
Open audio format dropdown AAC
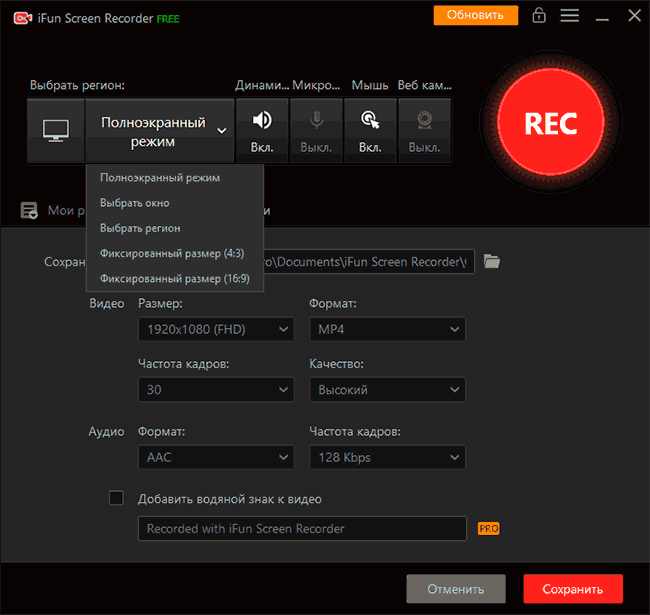coord(216,458)
